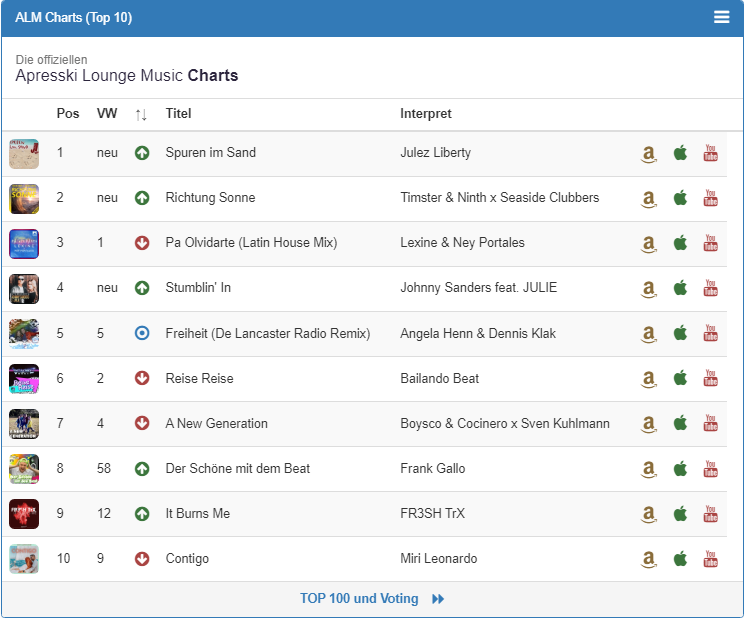Click the VW column header
747x618 pixels.
pos(107,113)
